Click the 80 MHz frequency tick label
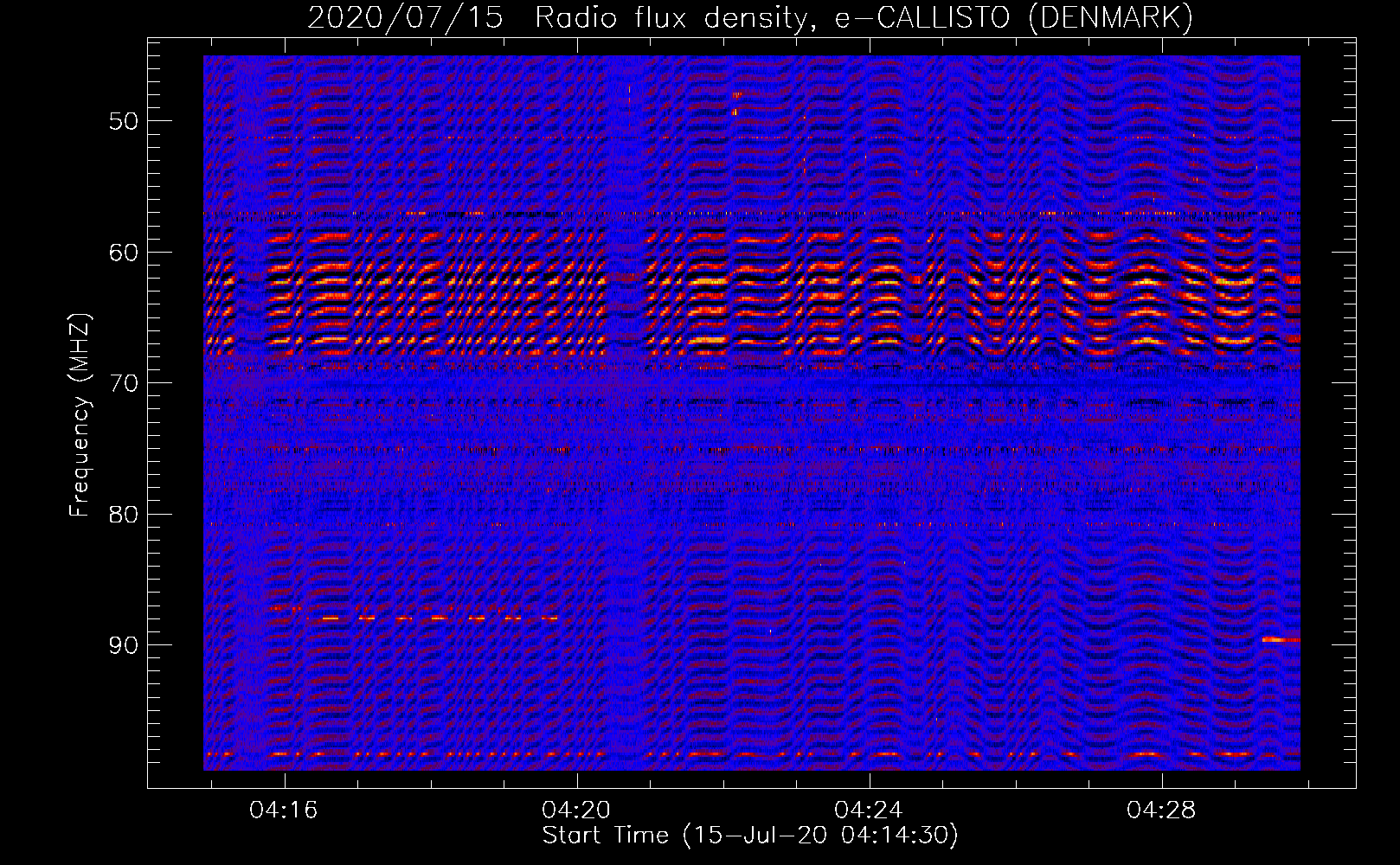Screen dimensions: 1400x865 pos(124,515)
